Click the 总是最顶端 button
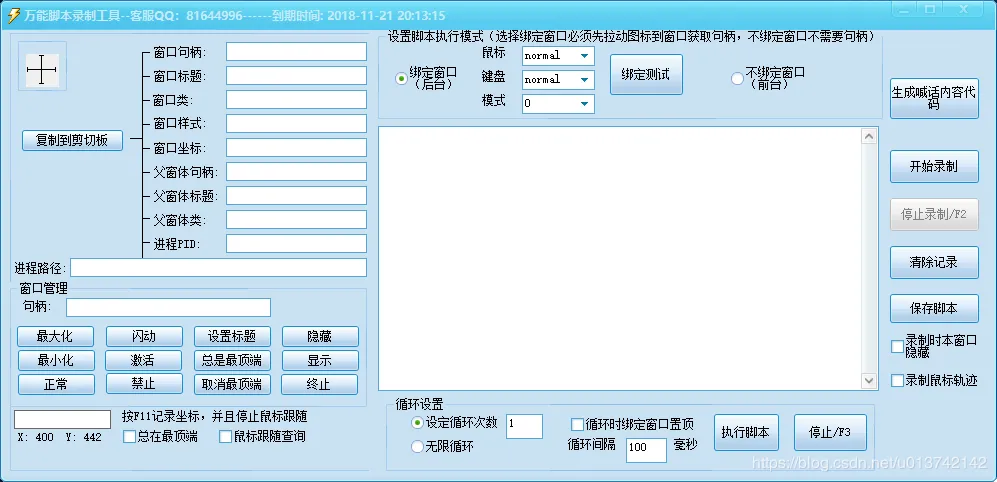 (x=232, y=361)
